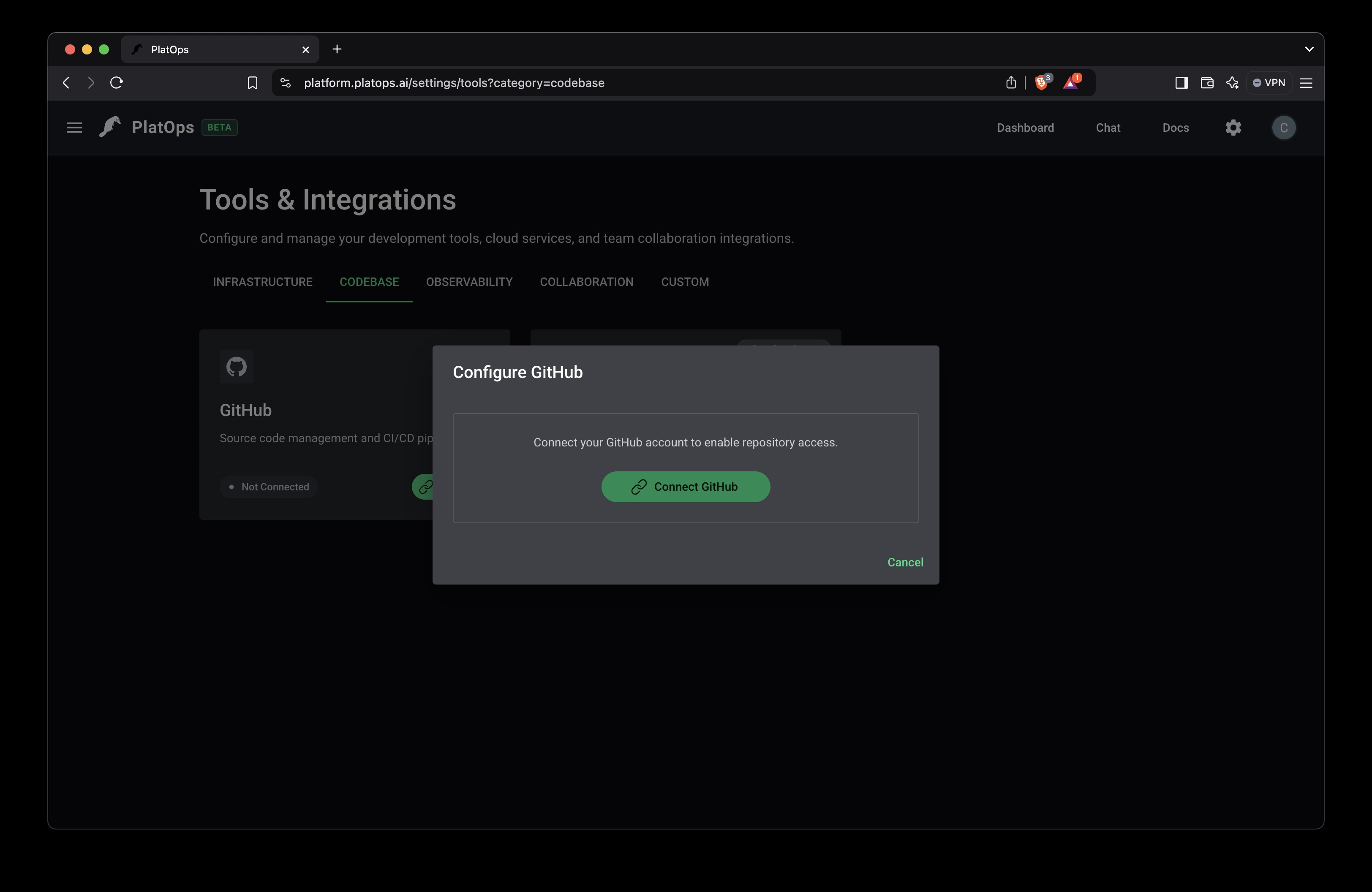Go forward in browser history

(x=90, y=83)
